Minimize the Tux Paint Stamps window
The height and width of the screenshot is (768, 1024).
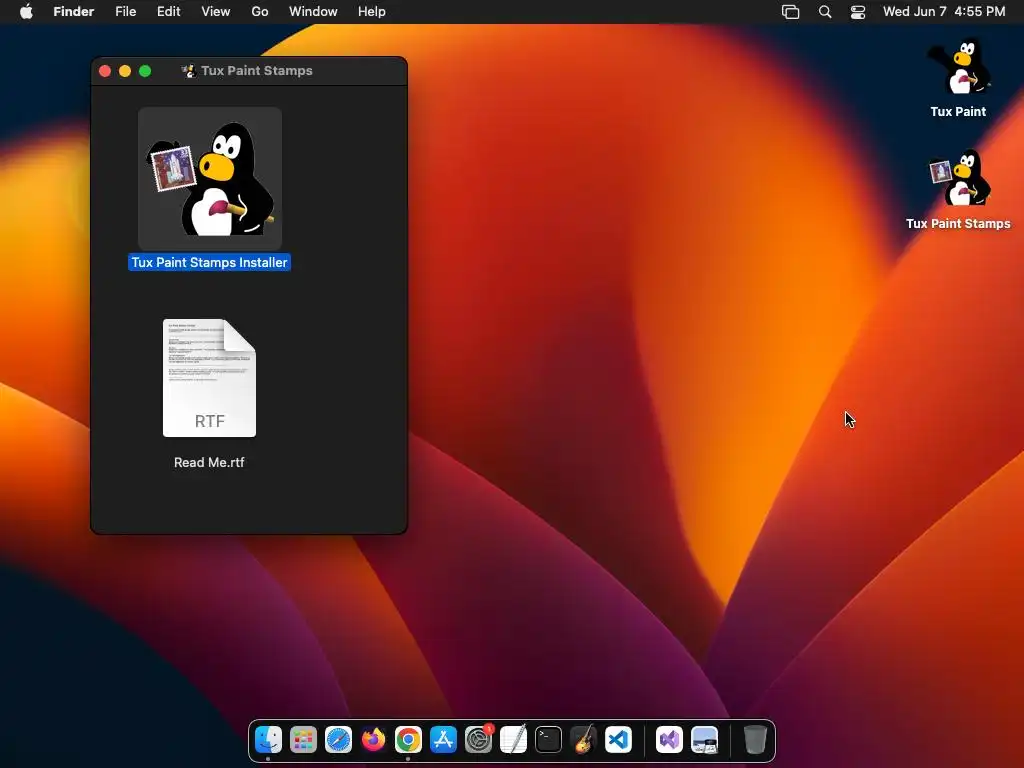coord(125,71)
